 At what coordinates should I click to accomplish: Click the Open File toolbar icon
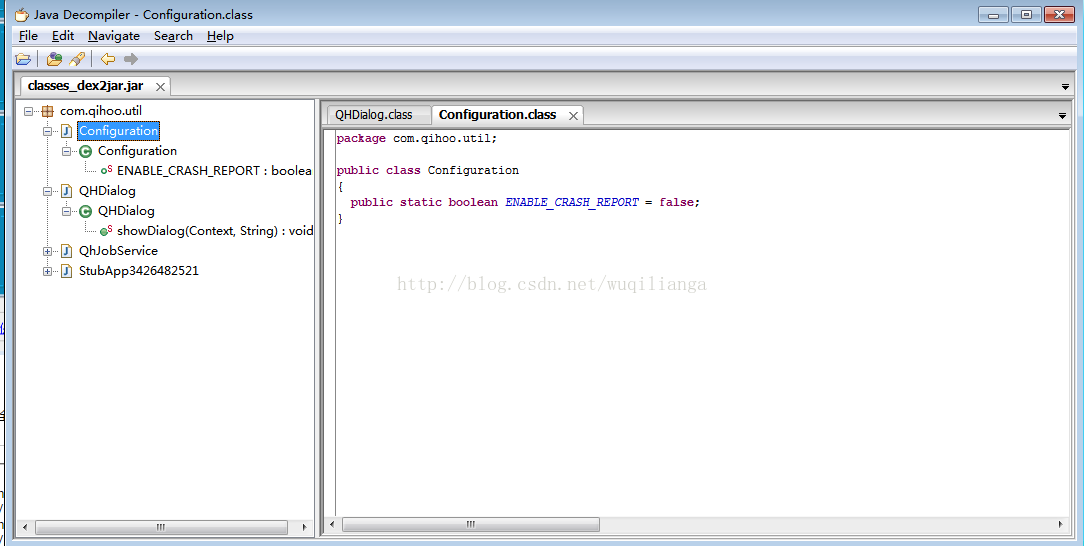23,59
